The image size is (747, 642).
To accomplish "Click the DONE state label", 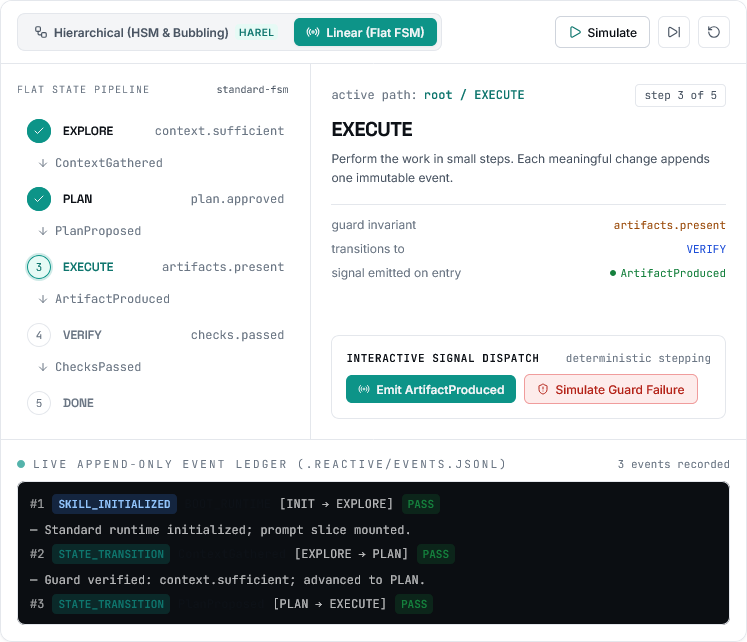I will pyautogui.click(x=78, y=403).
